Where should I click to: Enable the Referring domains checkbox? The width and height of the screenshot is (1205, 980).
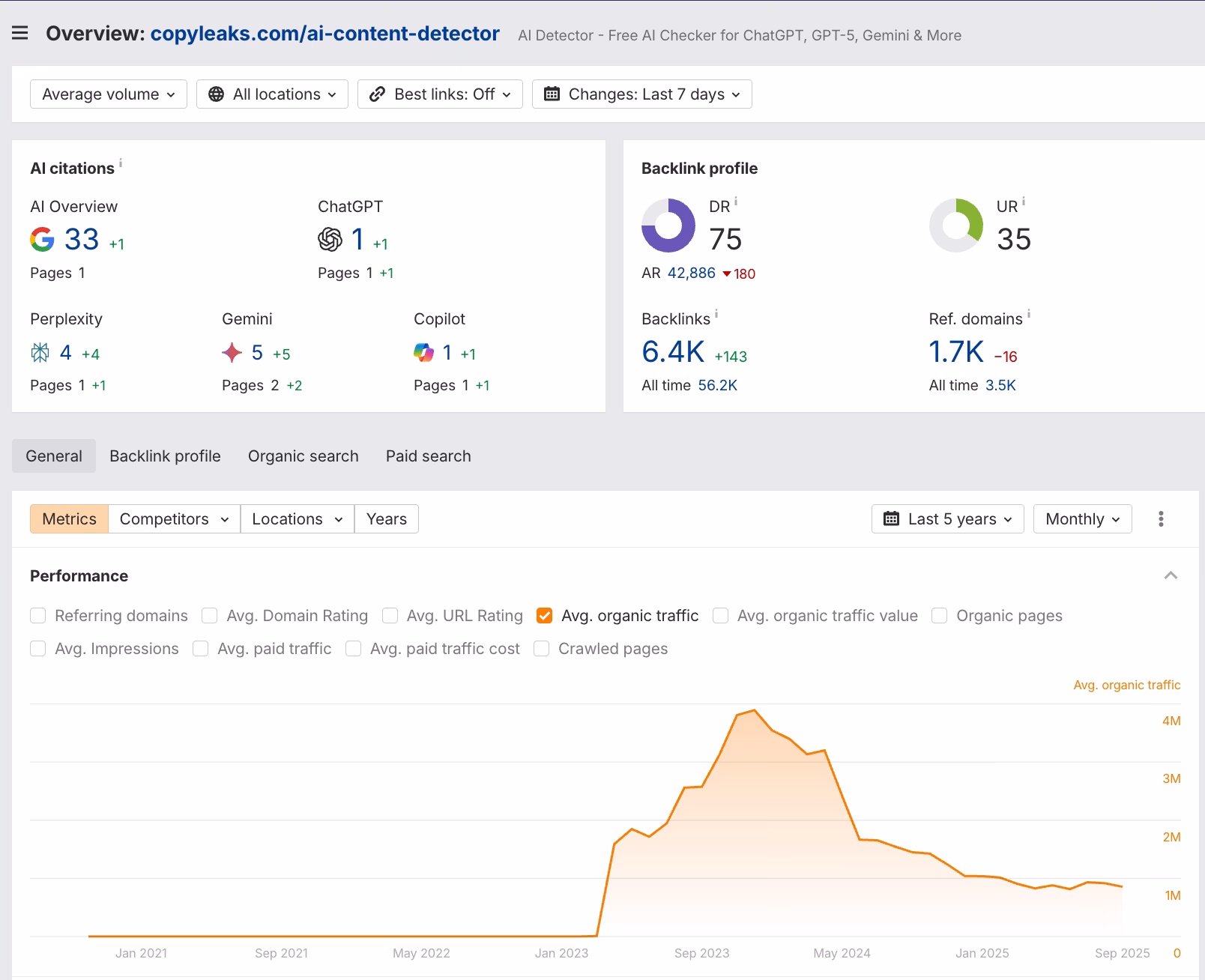click(x=38, y=616)
